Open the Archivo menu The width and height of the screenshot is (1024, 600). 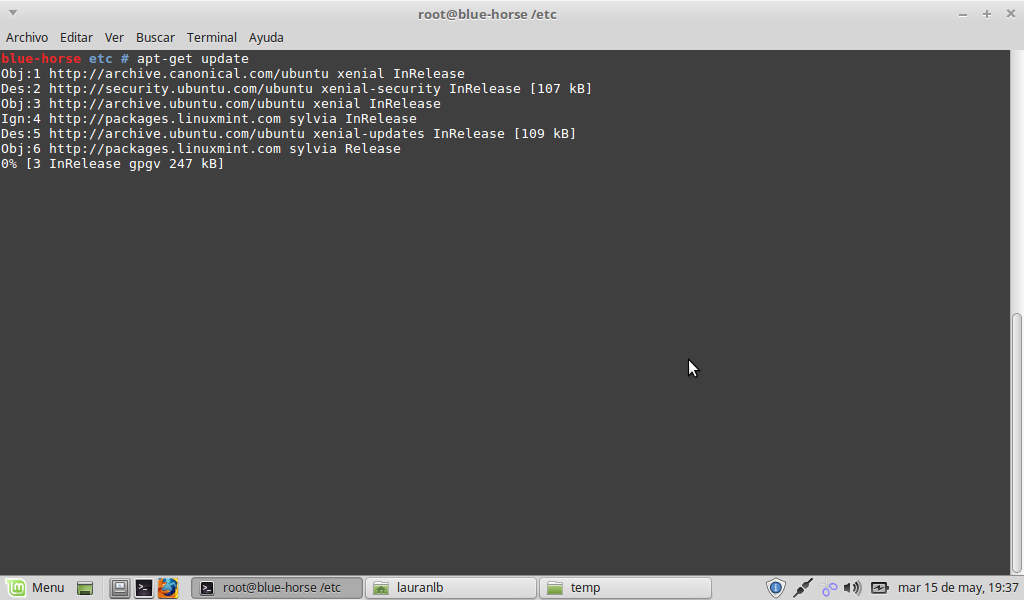27,37
